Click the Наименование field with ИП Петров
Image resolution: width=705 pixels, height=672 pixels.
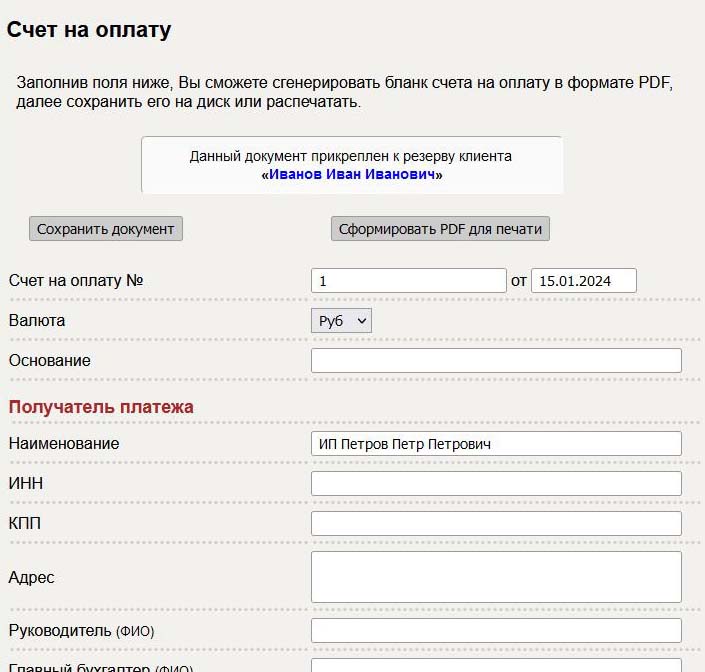(x=496, y=444)
